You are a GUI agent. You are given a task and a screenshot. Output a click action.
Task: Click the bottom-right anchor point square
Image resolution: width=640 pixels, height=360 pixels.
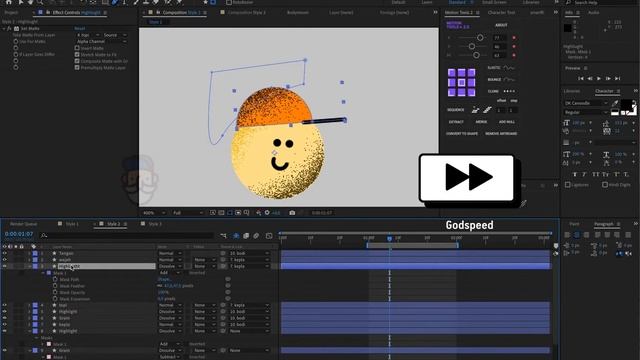[471, 92]
